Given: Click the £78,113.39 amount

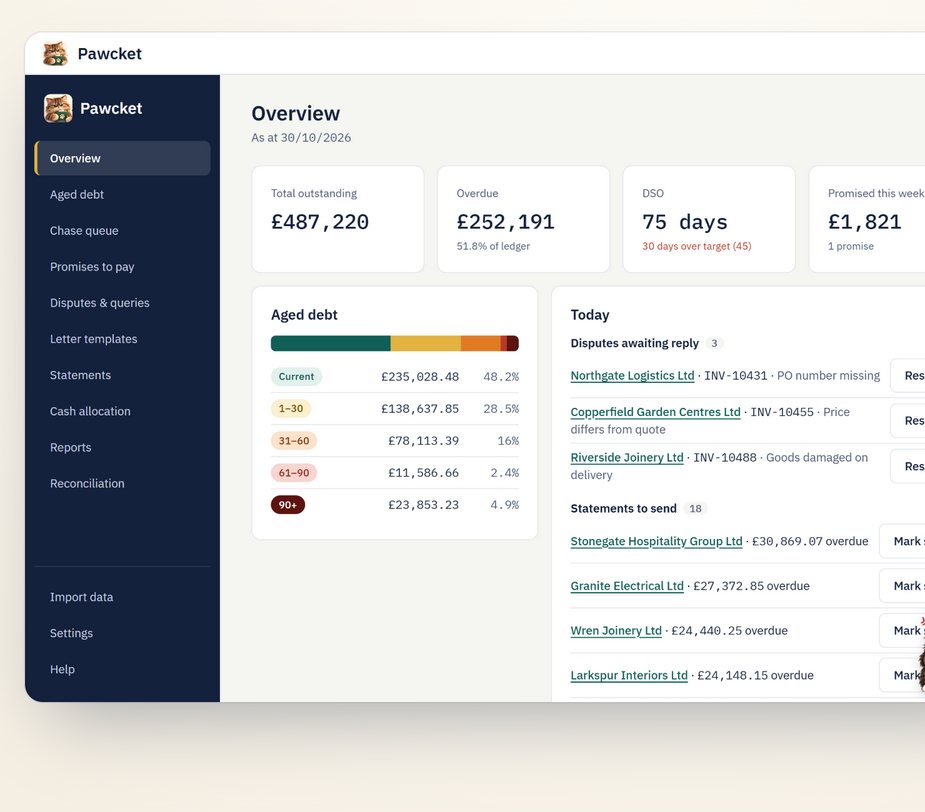Looking at the screenshot, I should tap(424, 441).
